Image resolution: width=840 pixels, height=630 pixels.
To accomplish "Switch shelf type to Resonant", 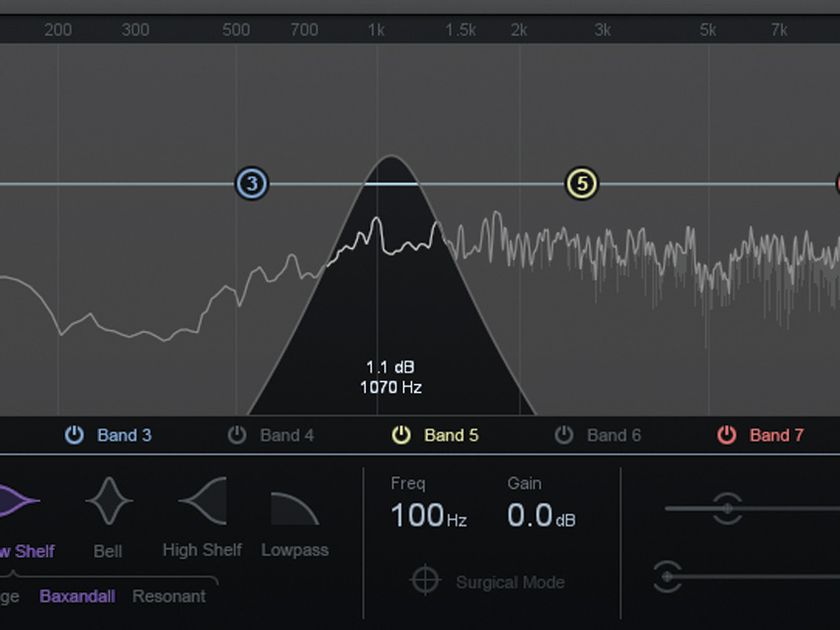I will tap(168, 596).
